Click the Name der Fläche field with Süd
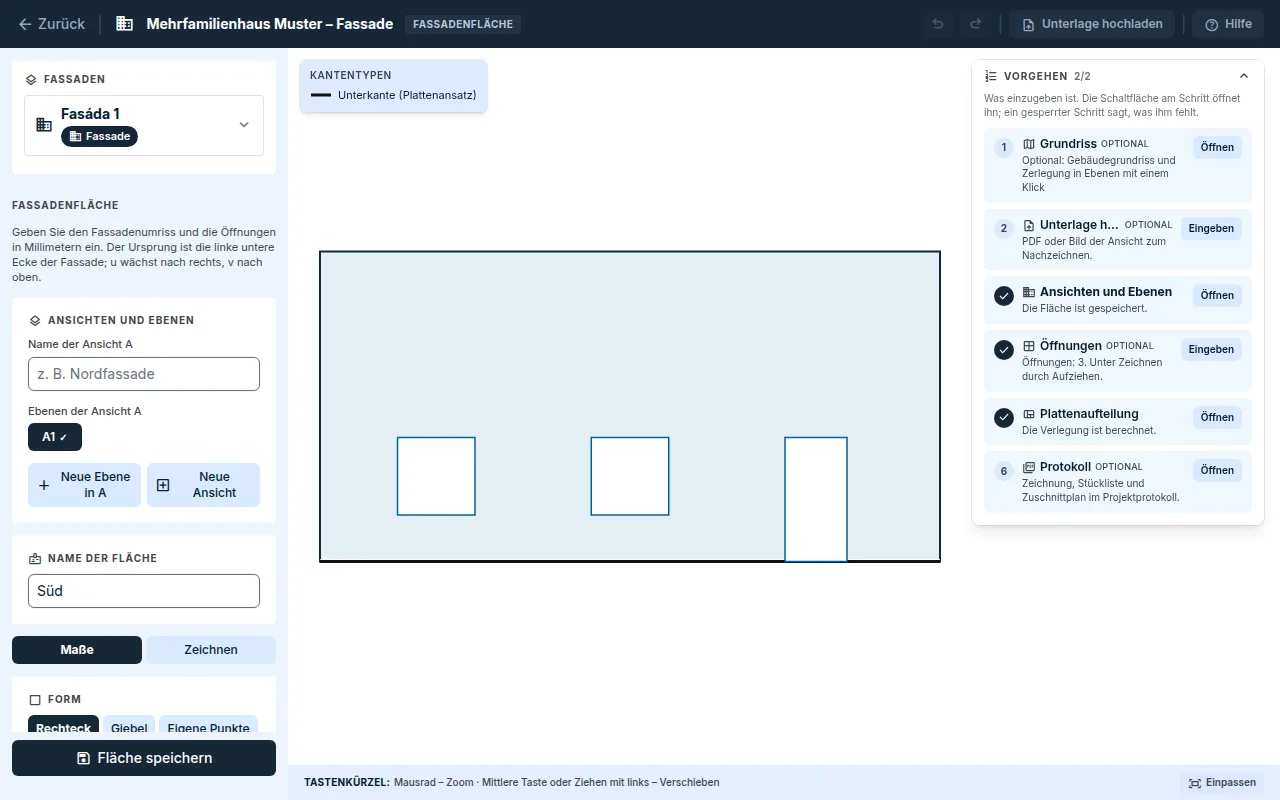This screenshot has width=1280, height=800. (x=144, y=591)
